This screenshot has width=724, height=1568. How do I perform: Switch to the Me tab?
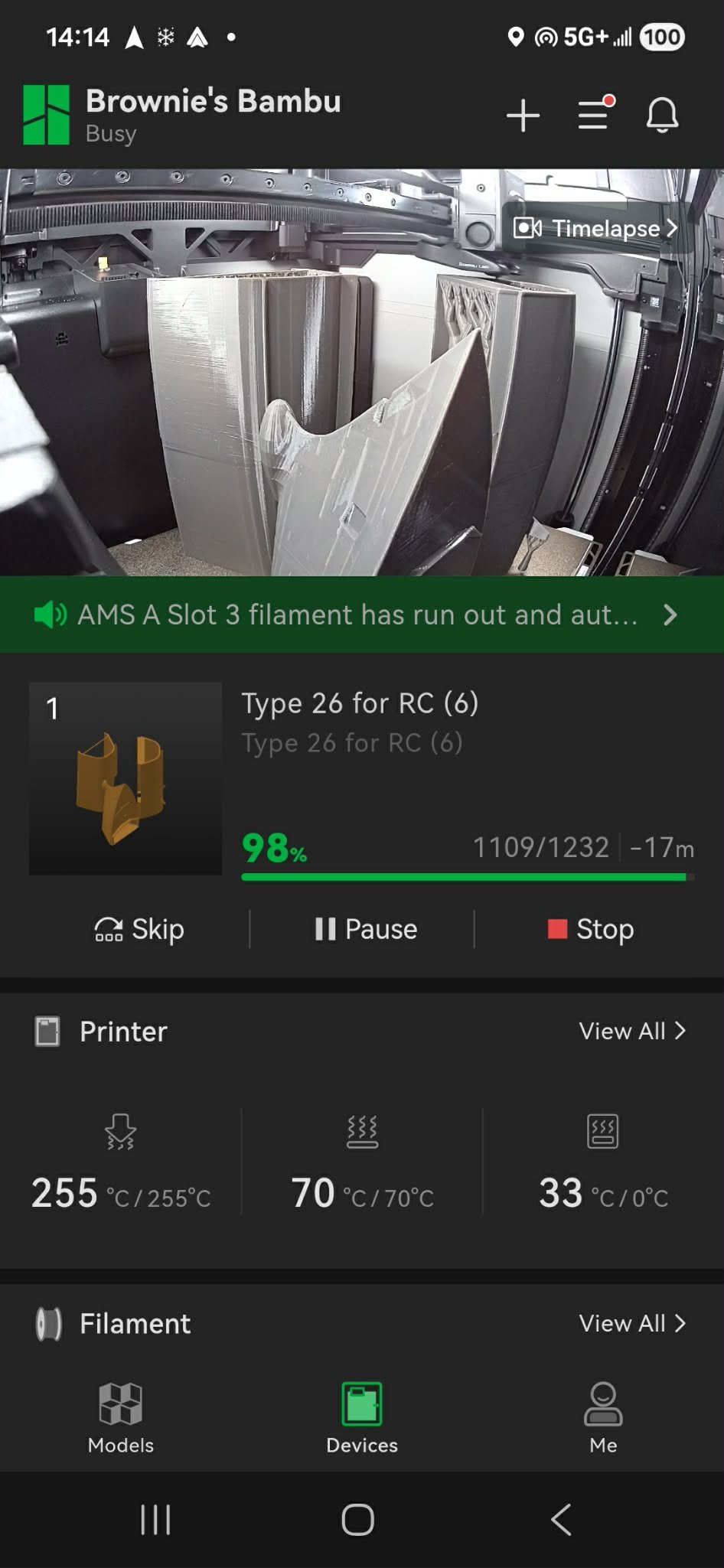pyautogui.click(x=603, y=1418)
